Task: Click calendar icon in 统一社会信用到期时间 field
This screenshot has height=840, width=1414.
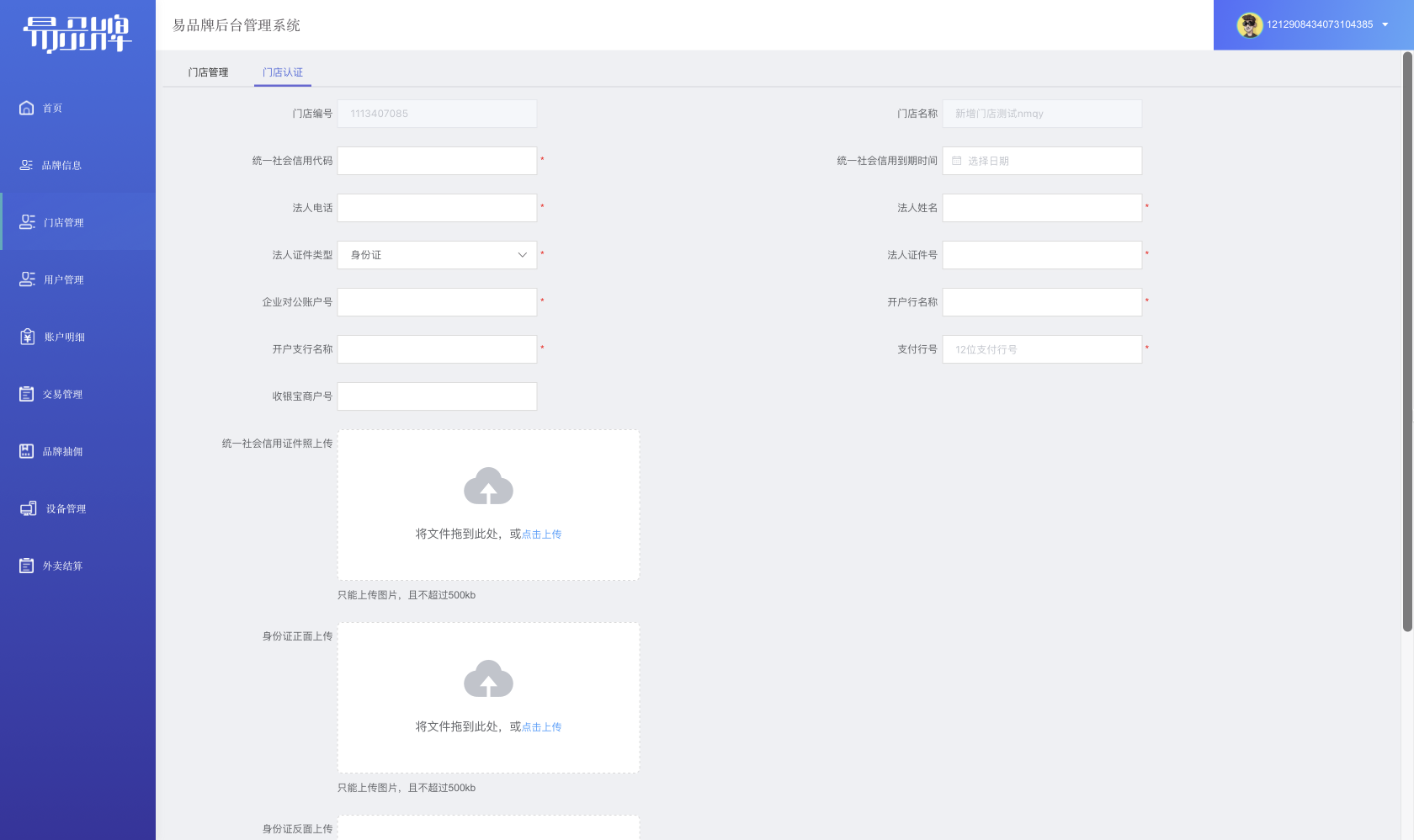Action: [x=956, y=161]
